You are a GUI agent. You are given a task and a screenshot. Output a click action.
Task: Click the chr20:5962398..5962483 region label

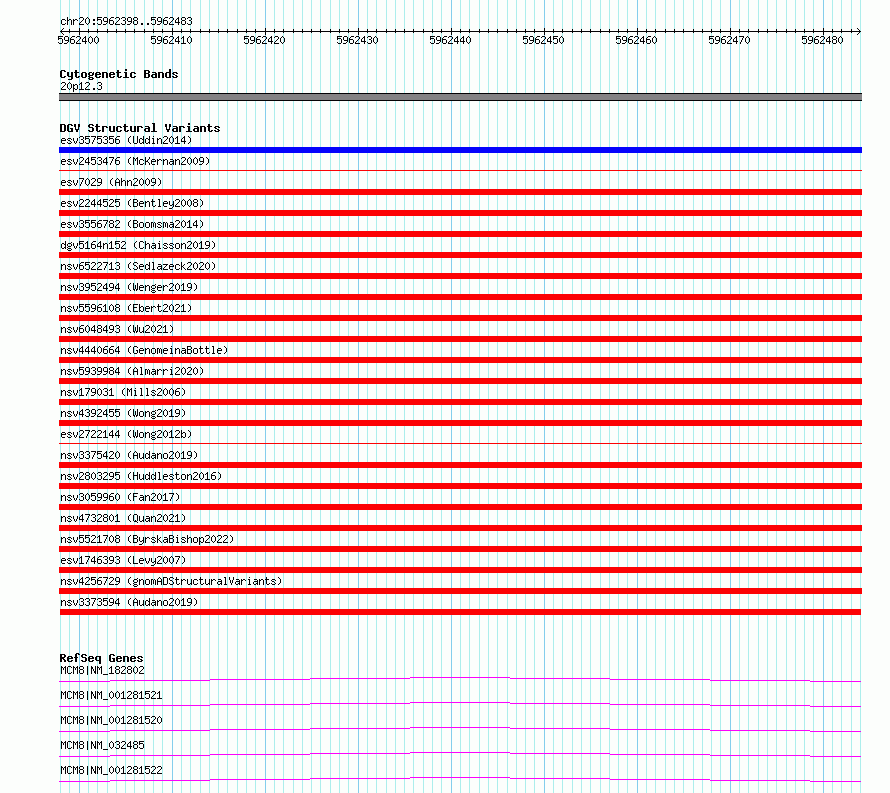pos(126,21)
